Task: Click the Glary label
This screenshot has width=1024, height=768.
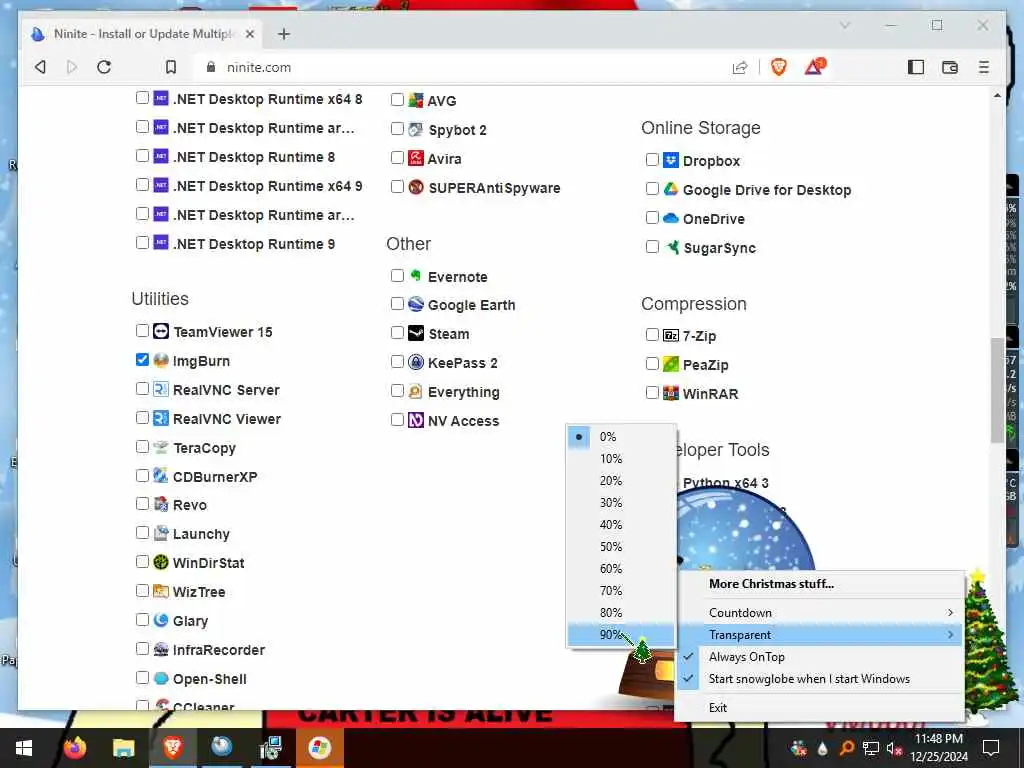Action: pos(190,621)
